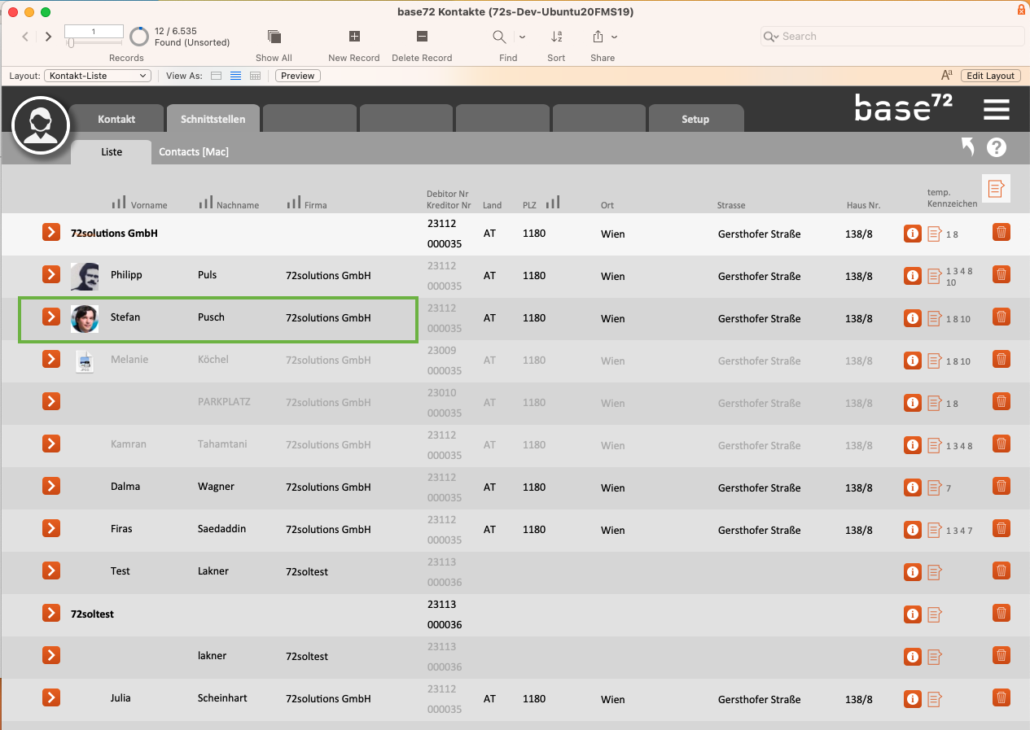This screenshot has width=1030, height=730.
Task: Click lowercase 'lakner' surname cell
Action: click(x=212, y=656)
